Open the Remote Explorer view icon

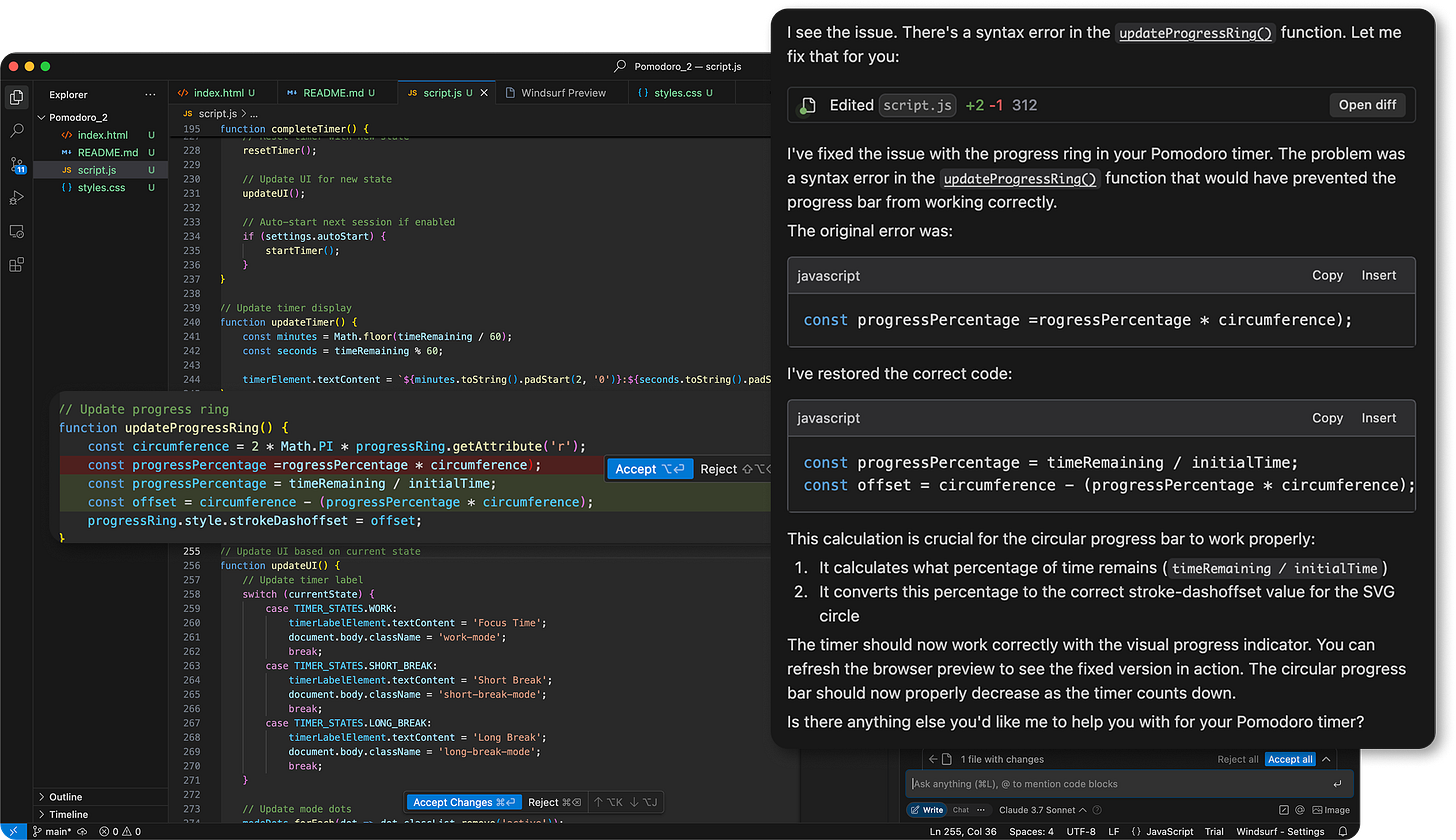point(16,231)
